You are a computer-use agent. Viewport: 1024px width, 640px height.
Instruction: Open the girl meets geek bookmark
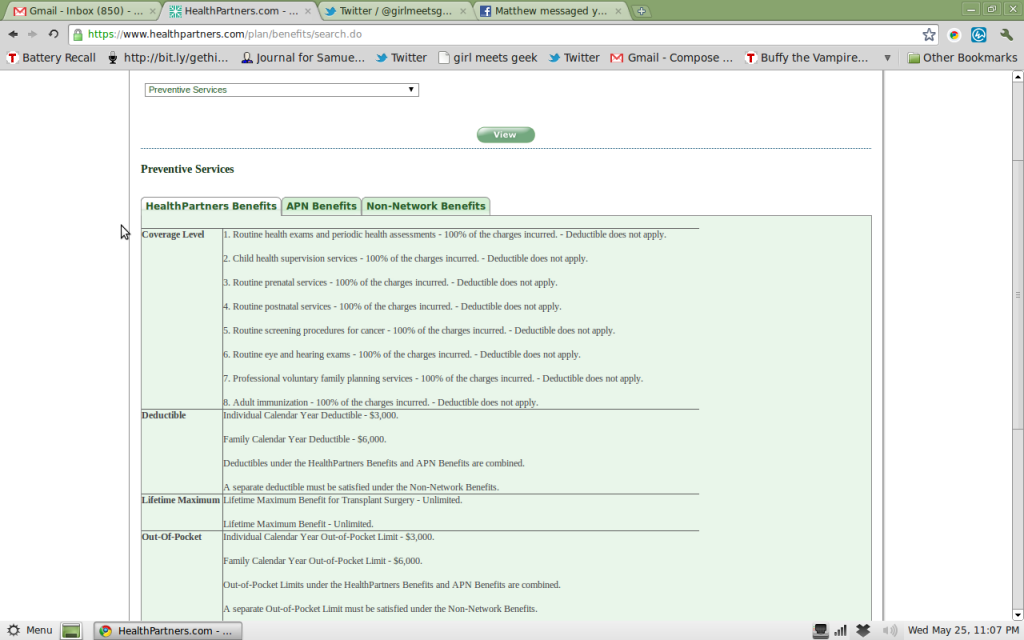coord(488,57)
